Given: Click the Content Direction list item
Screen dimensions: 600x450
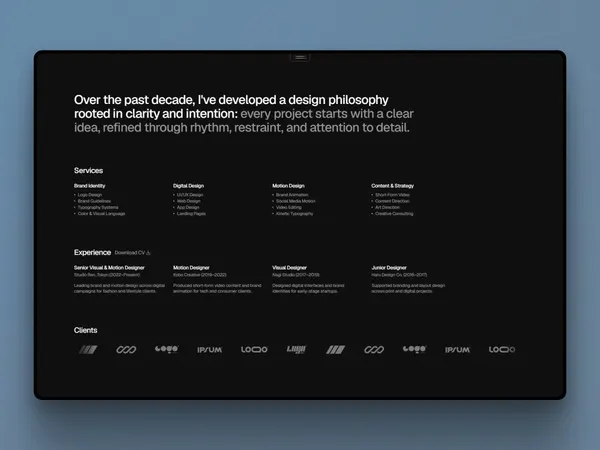Looking at the screenshot, I should pyautogui.click(x=392, y=201).
